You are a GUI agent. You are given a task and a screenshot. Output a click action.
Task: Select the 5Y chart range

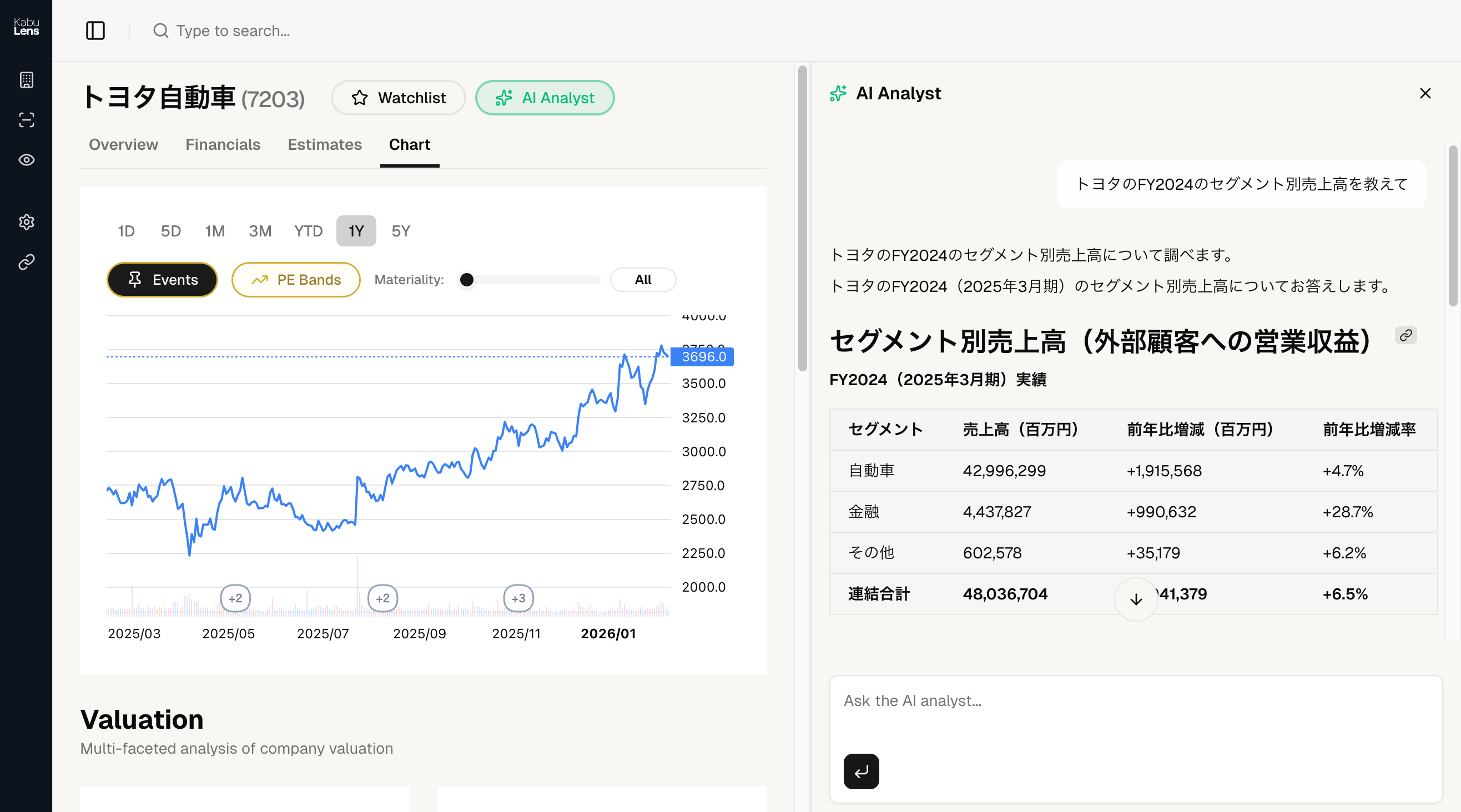pyautogui.click(x=400, y=231)
